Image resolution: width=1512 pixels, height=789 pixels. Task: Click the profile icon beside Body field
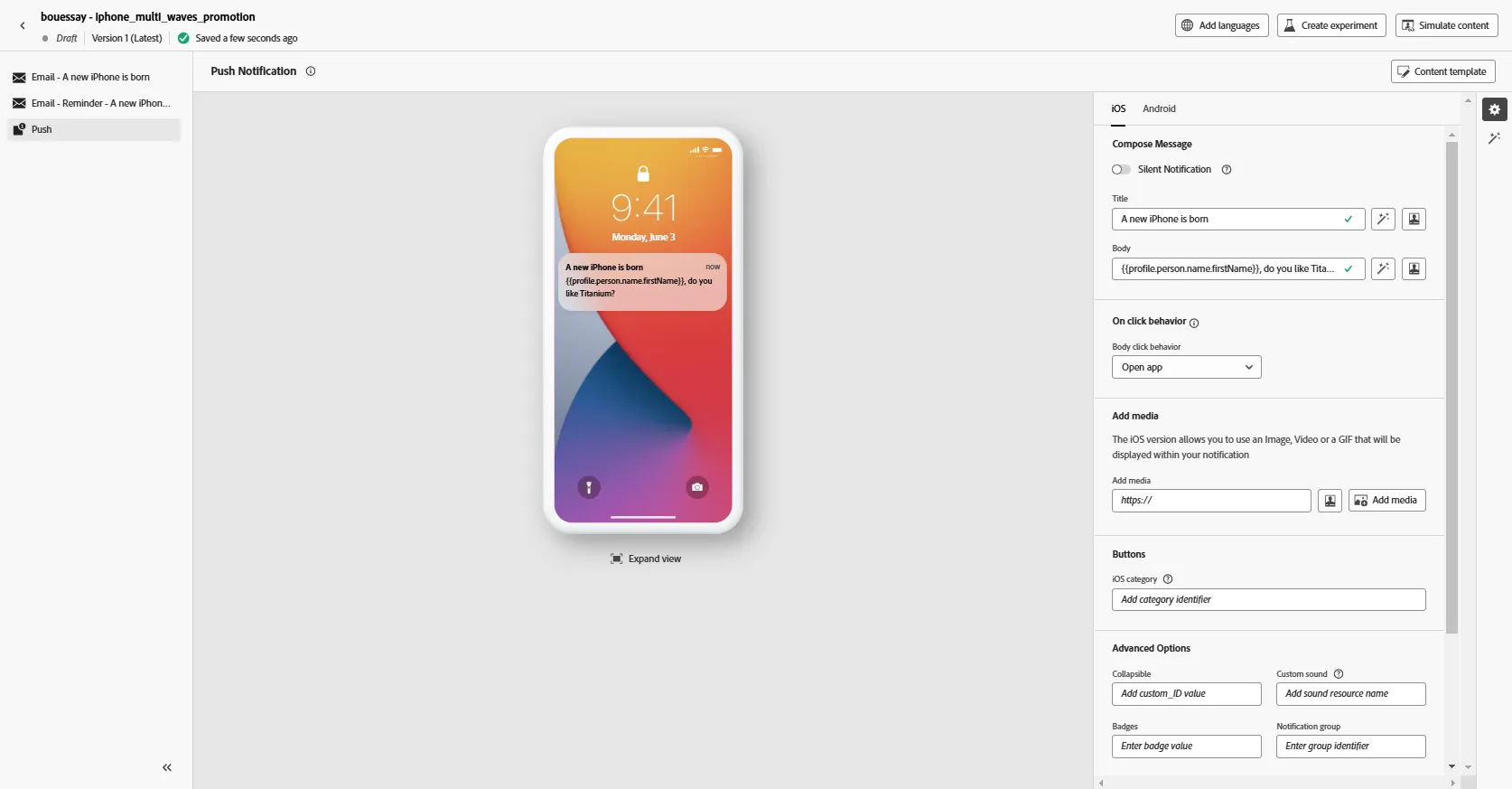[1414, 269]
